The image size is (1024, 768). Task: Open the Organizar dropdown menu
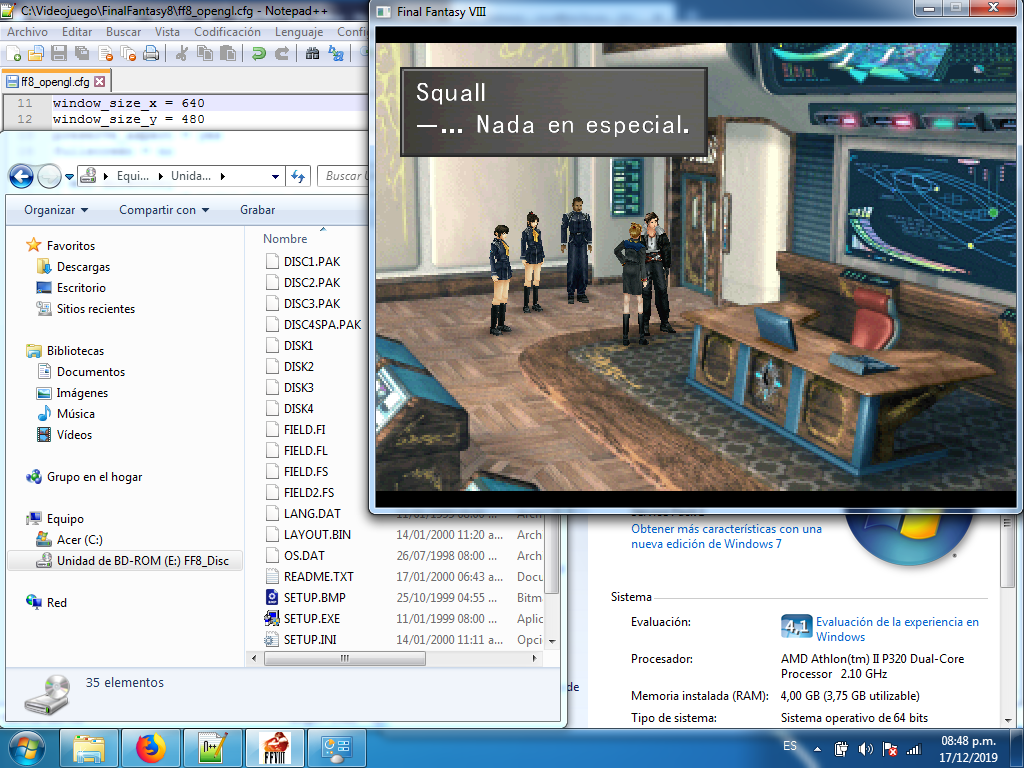point(56,210)
